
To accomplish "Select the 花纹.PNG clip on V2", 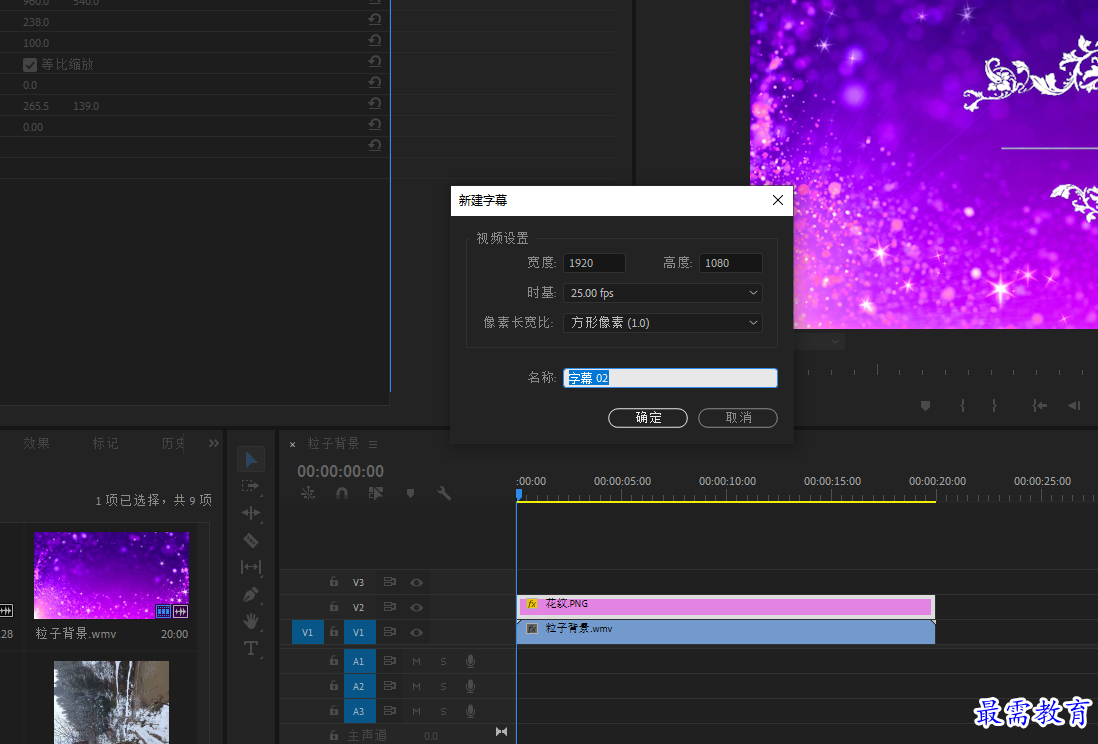I will (725, 606).
